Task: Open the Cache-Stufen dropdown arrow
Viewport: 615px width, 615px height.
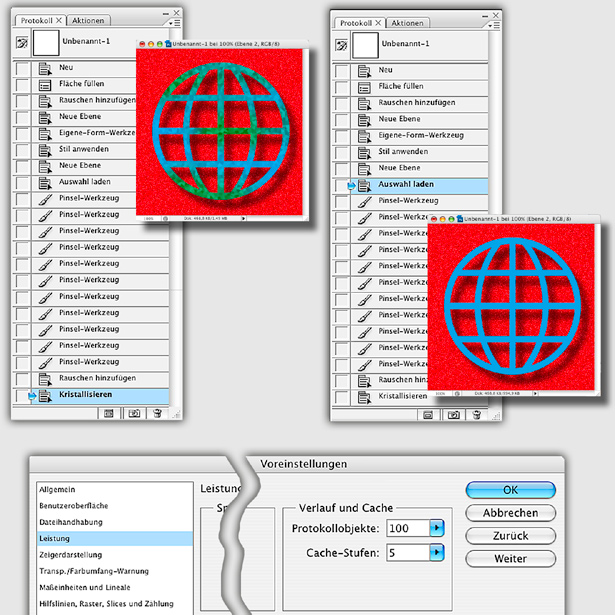Action: tap(437, 552)
